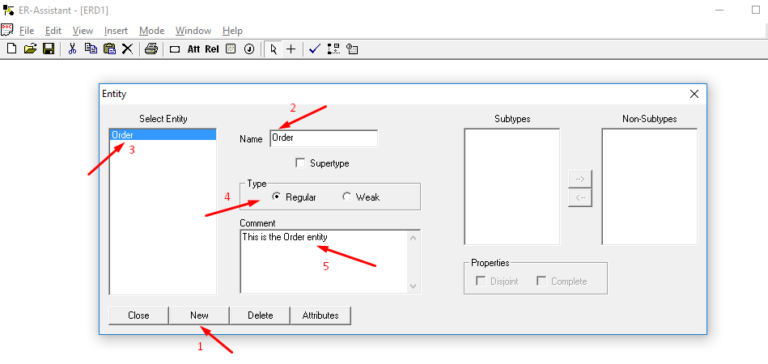Toggle the Complete property checkbox

point(541,281)
